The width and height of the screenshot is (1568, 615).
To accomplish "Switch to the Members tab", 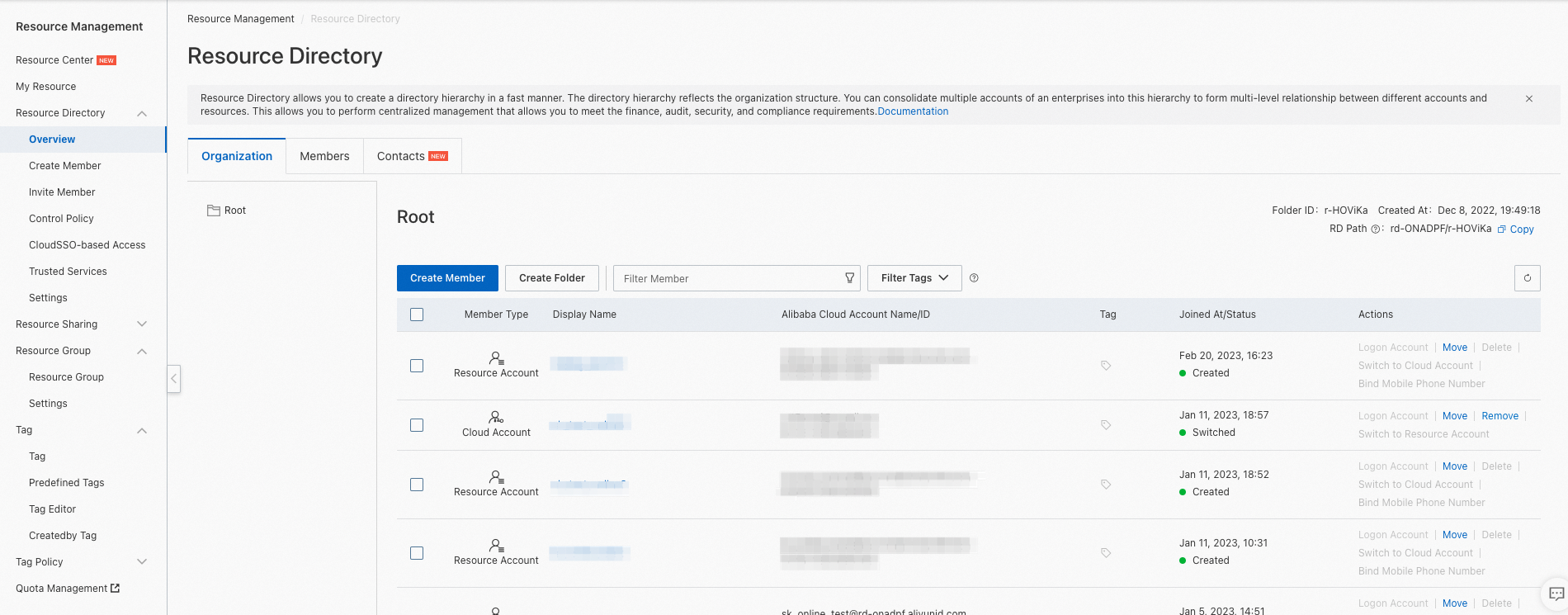I will point(324,156).
